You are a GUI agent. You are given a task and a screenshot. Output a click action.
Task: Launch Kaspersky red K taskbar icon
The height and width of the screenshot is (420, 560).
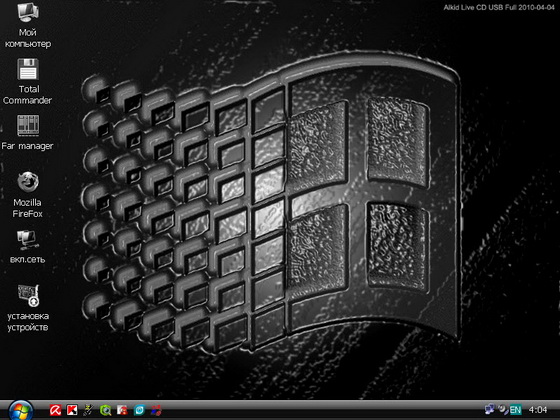(x=72, y=410)
